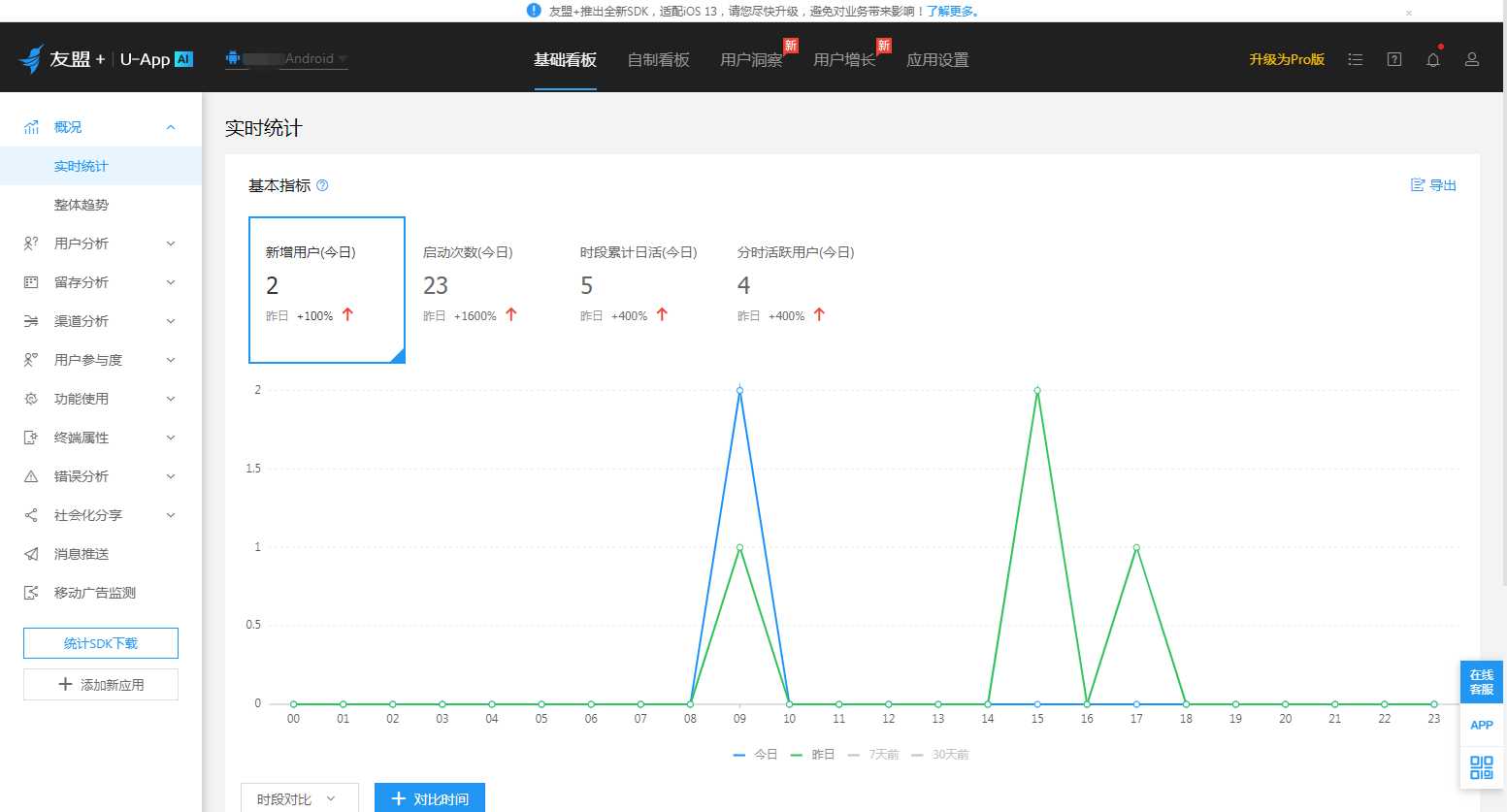Click the 导出 export link
This screenshot has height=812, width=1507.
pos(1433,185)
